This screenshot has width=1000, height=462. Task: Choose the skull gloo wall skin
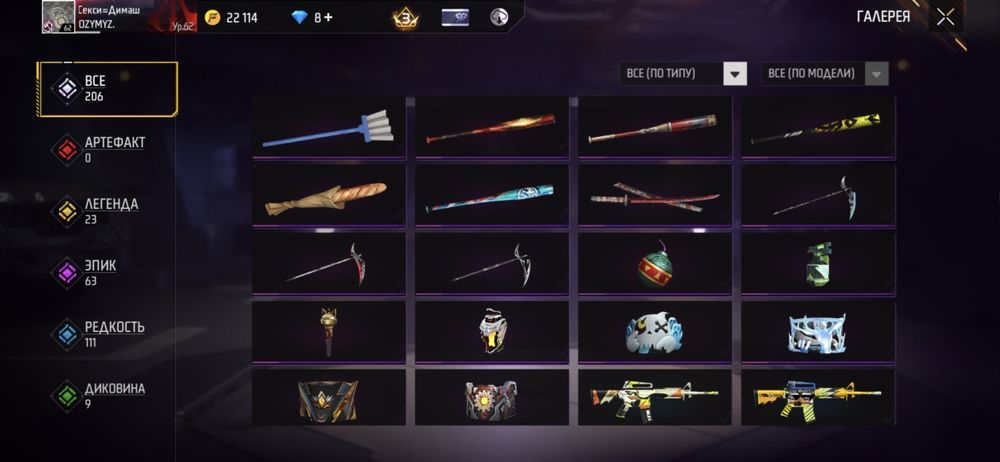coord(655,332)
